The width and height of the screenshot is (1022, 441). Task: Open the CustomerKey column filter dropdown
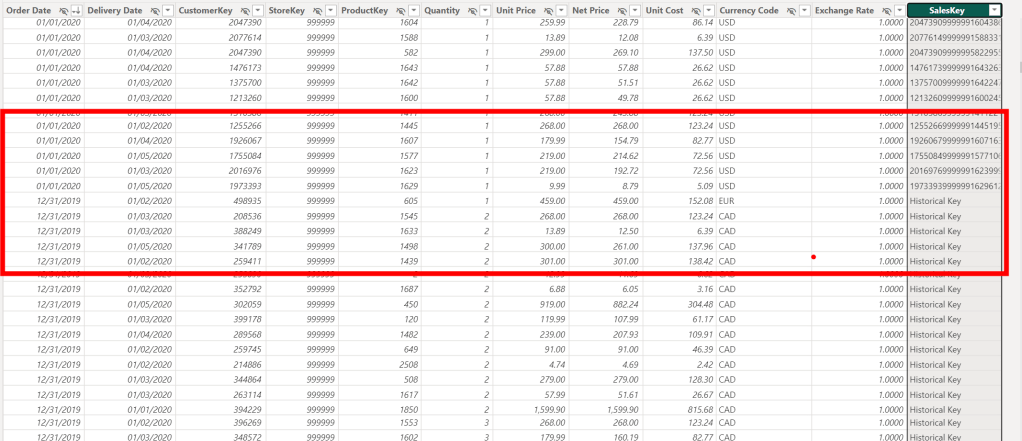[x=259, y=10]
